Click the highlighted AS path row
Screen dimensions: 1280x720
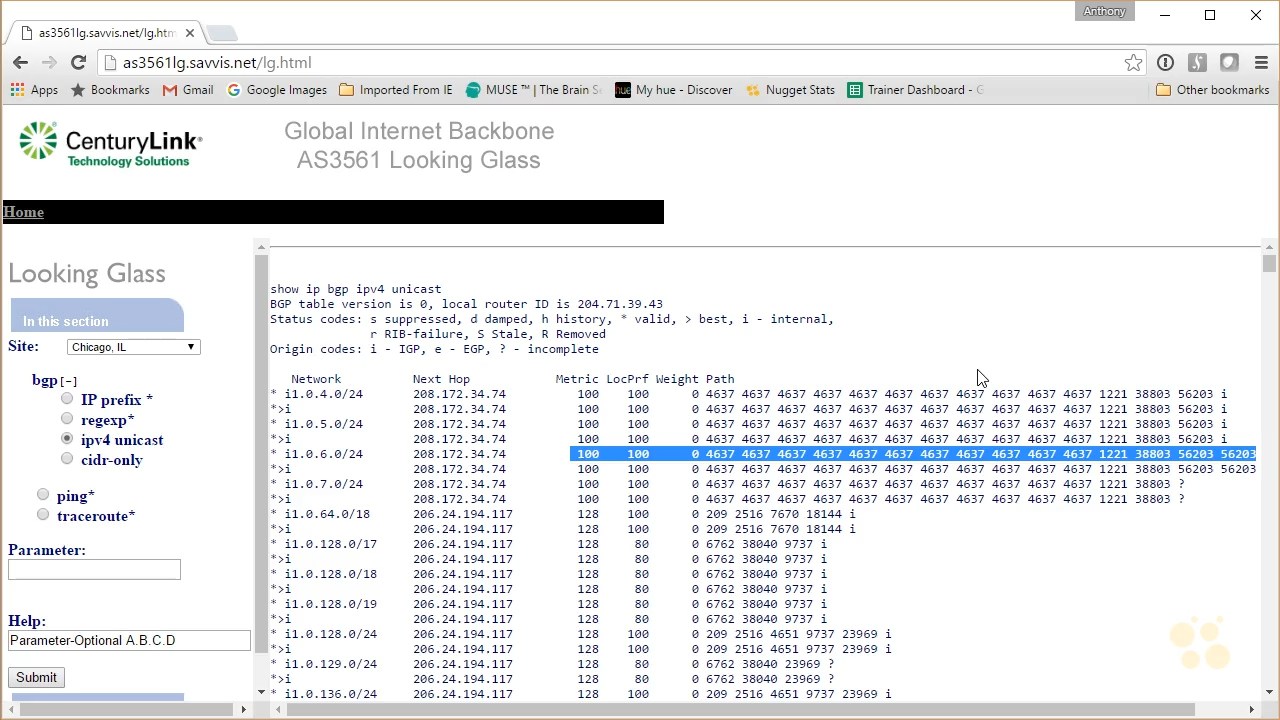point(913,454)
